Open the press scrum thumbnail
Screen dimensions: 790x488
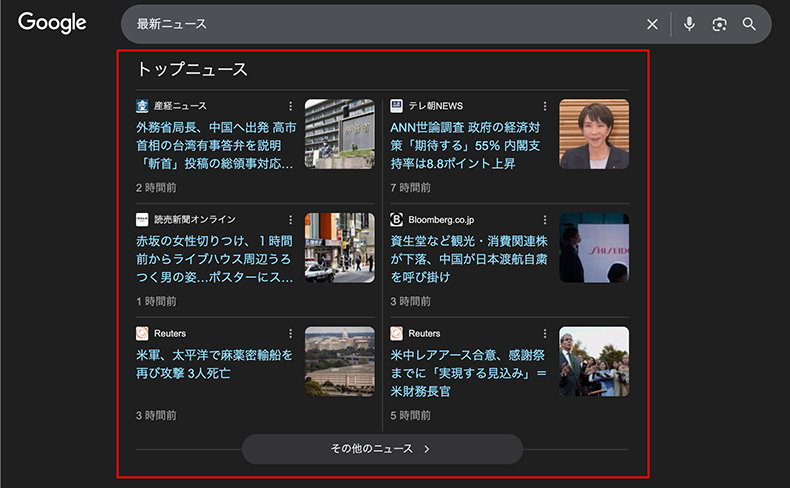coord(594,362)
